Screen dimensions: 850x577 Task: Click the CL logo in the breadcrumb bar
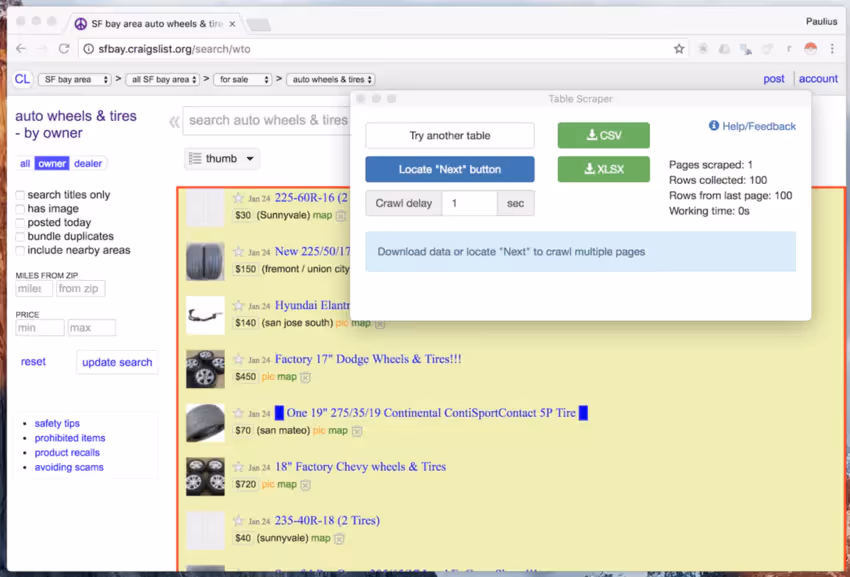coord(22,79)
